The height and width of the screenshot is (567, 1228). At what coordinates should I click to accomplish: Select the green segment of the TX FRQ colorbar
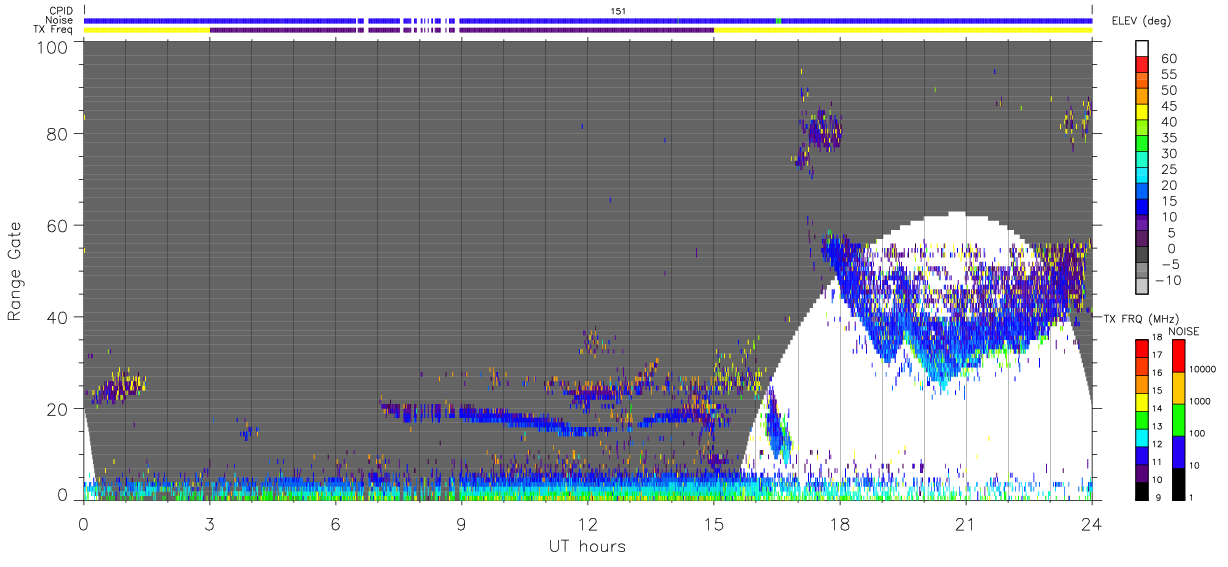[x=1142, y=418]
